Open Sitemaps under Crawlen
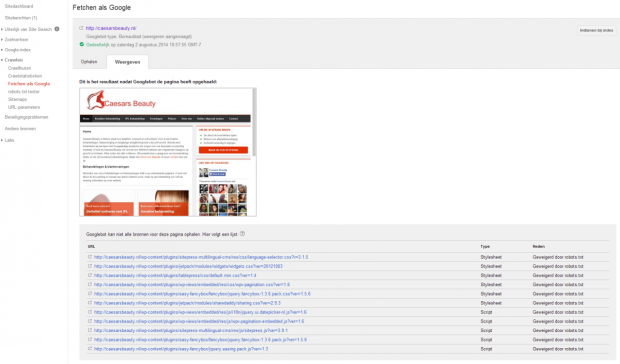 (17, 99)
